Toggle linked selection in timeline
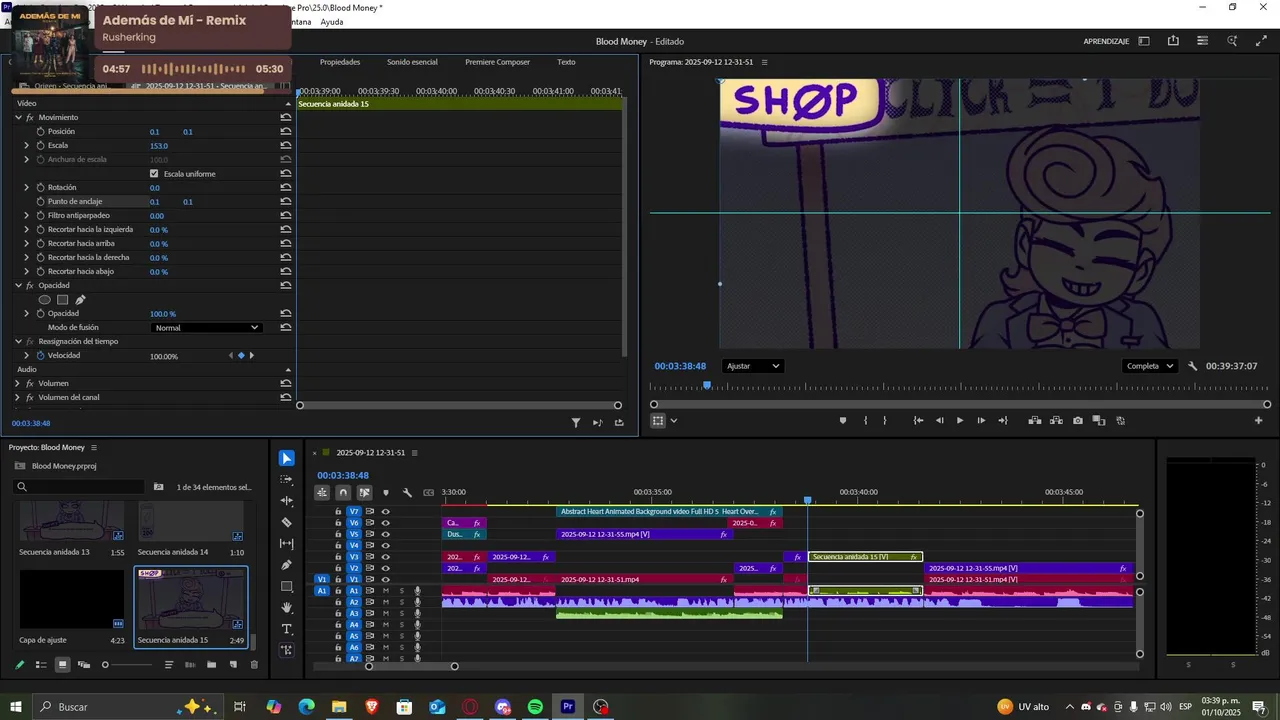This screenshot has width=1280, height=720. point(364,492)
